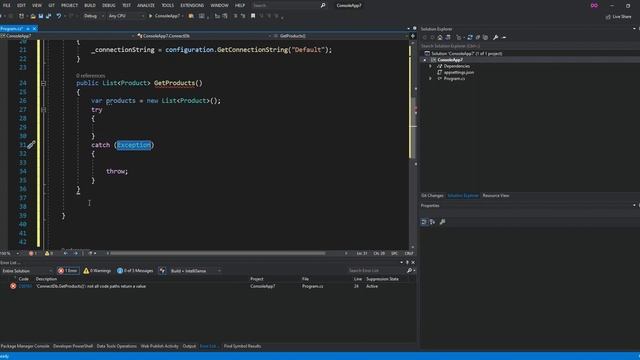Toggle the 0 Warnings filter in Error List
The width and height of the screenshot is (640, 360).
click(97, 271)
